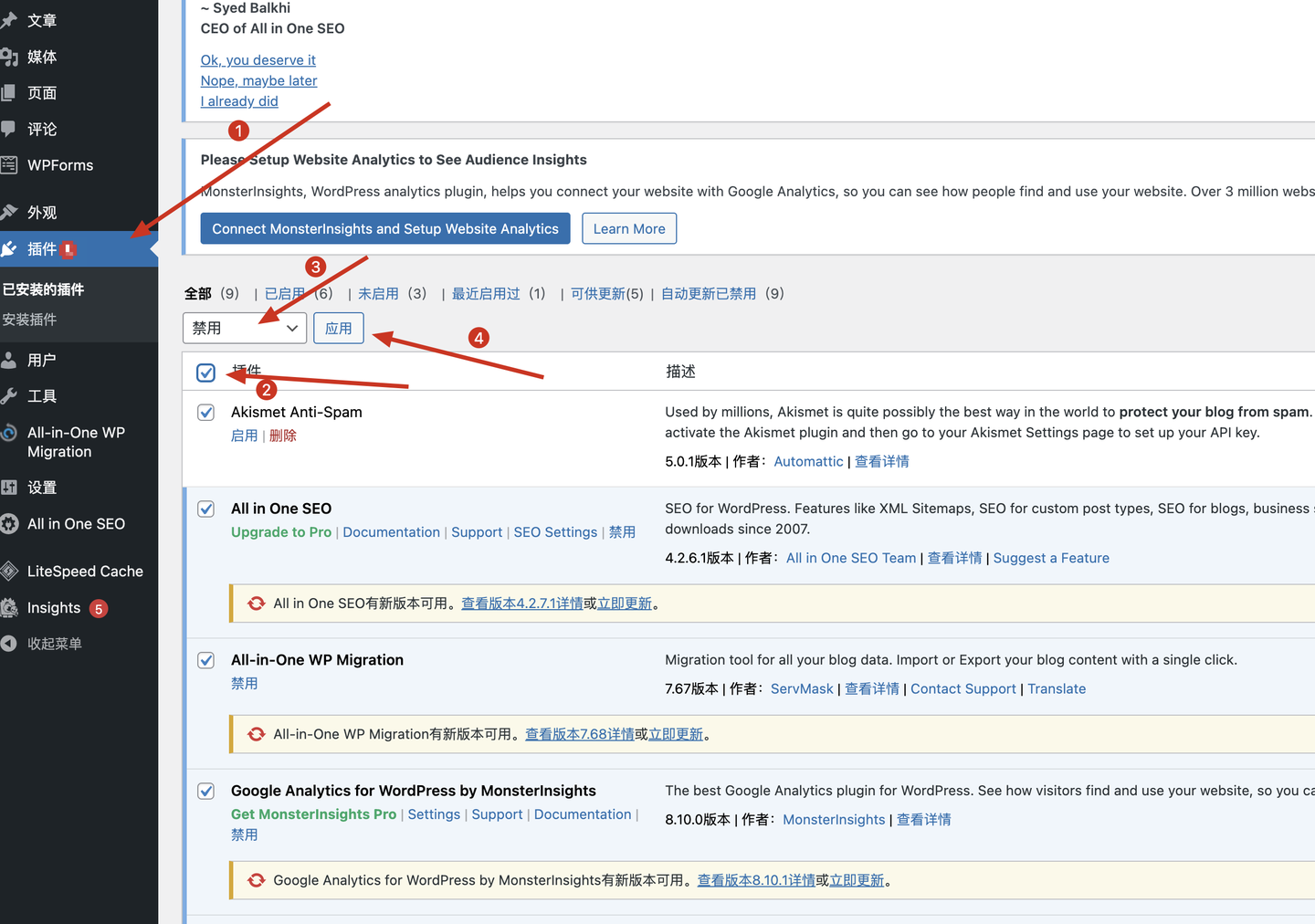Open the 评论 comments bubble icon
The image size is (1315, 924).
[x=8, y=129]
